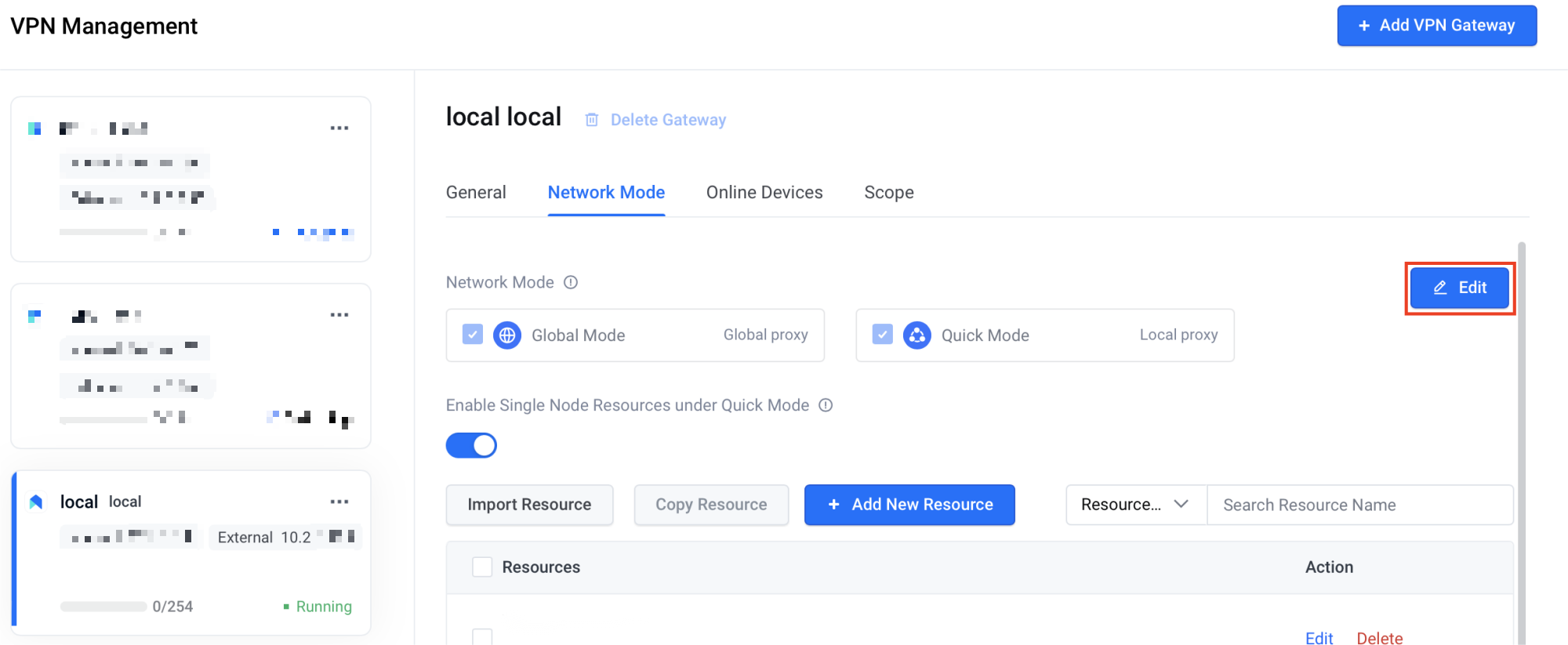
Task: Click the Quick Mode option card
Action: 1045,335
